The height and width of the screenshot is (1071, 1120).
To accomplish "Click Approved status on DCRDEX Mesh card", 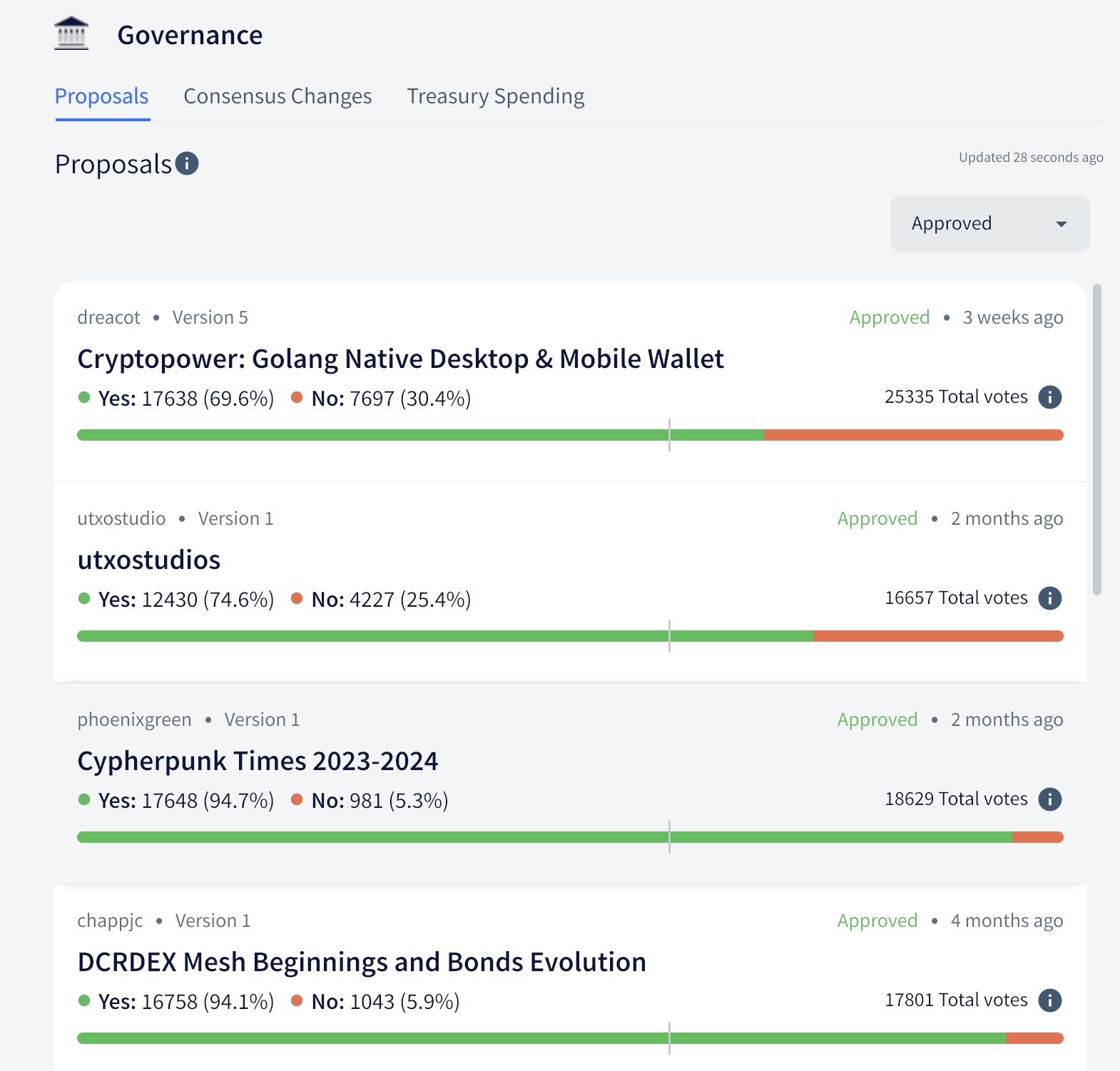I will coord(877,921).
